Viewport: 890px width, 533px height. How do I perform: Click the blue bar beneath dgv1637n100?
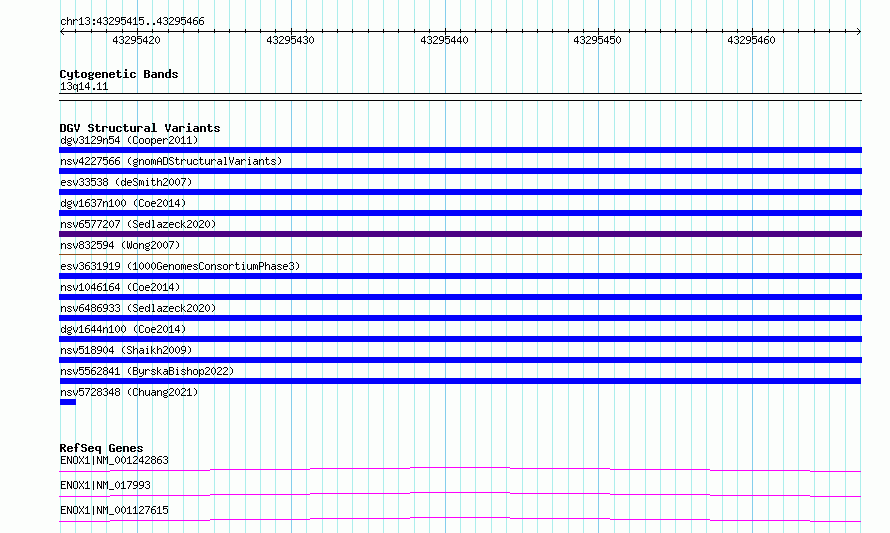(460, 213)
